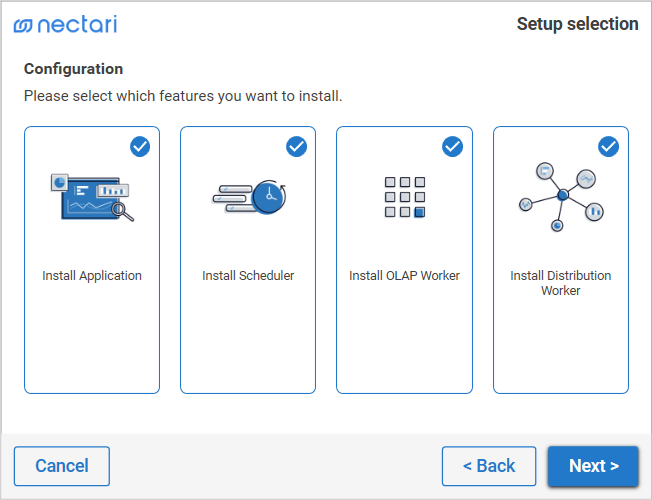Go to previous step with Back
Viewport: 652px width, 500px height.
pyautogui.click(x=489, y=466)
